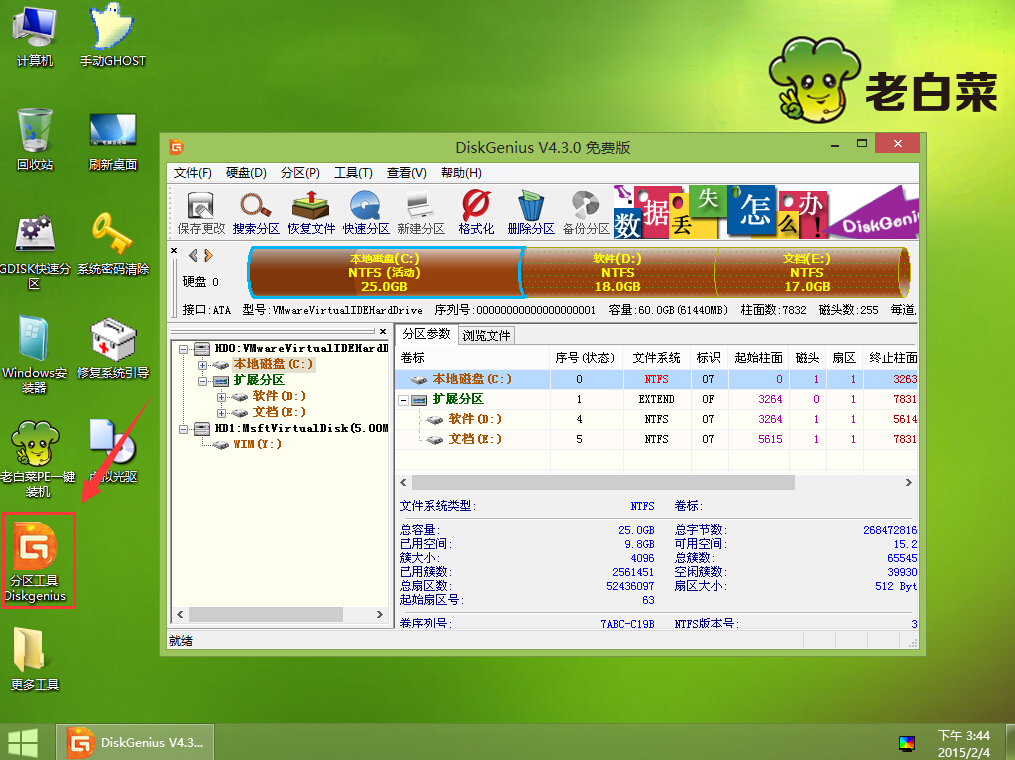Click the Backup Partition (备份分区) toolbar icon
1015x760 pixels.
click(586, 213)
